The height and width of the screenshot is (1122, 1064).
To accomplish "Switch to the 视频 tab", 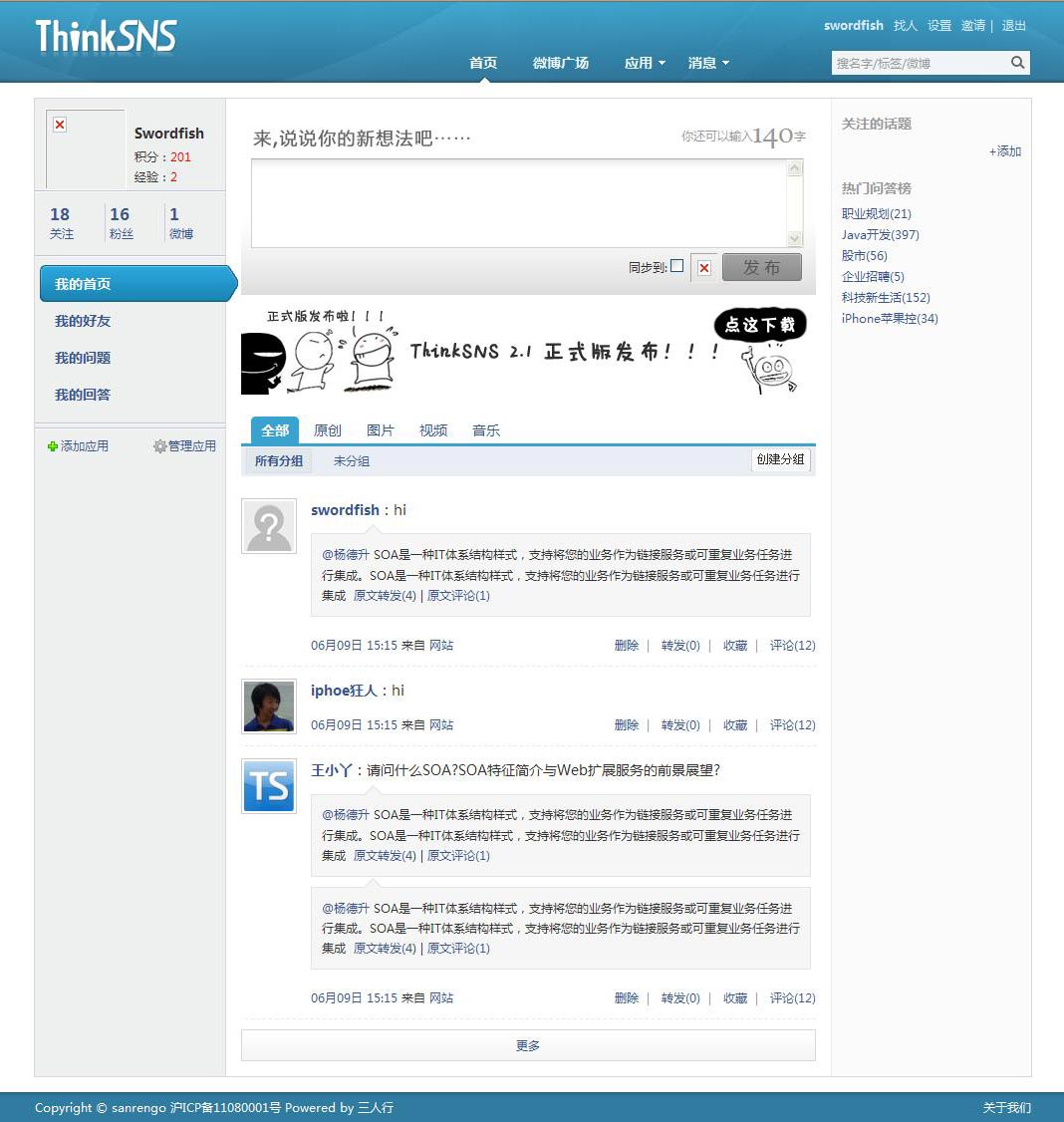I will (x=433, y=430).
